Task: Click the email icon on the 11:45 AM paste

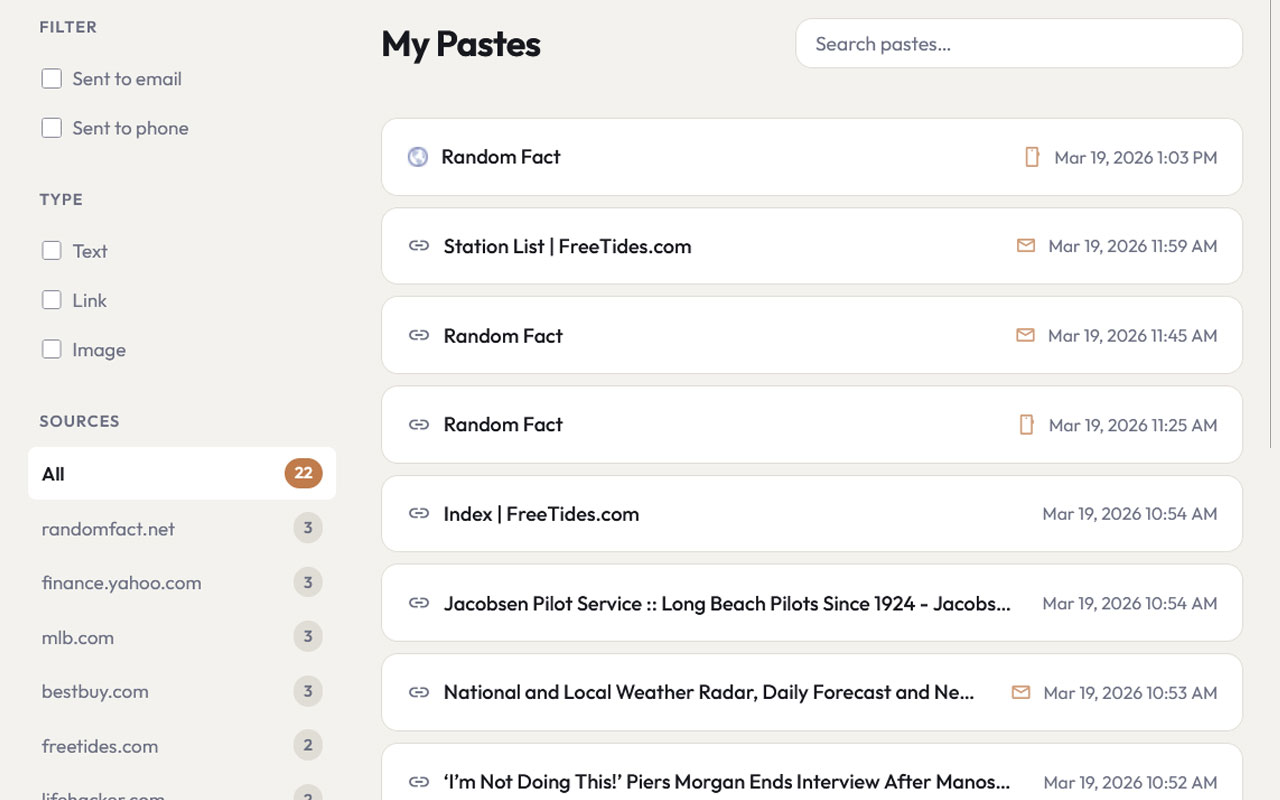Action: click(1025, 336)
